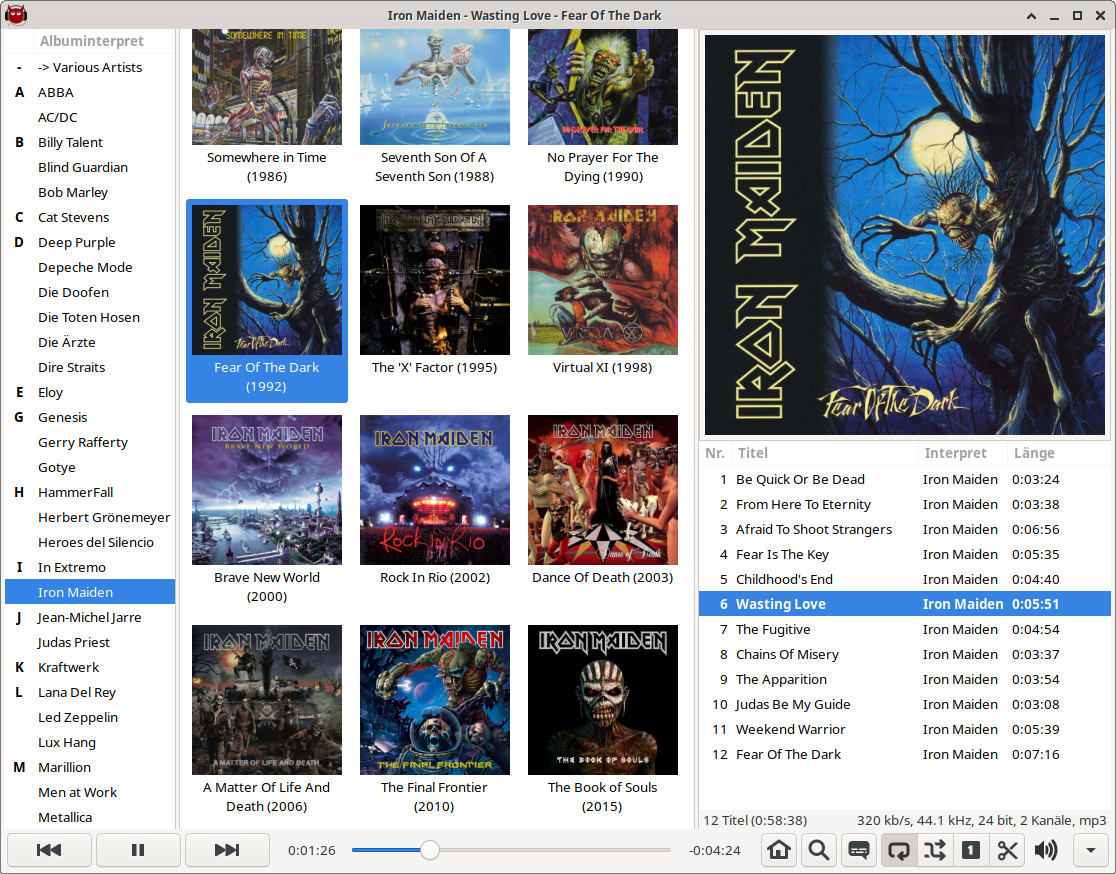Select Judas Priest artist
Viewport: 1116px width, 874px height.
[x=90, y=643]
